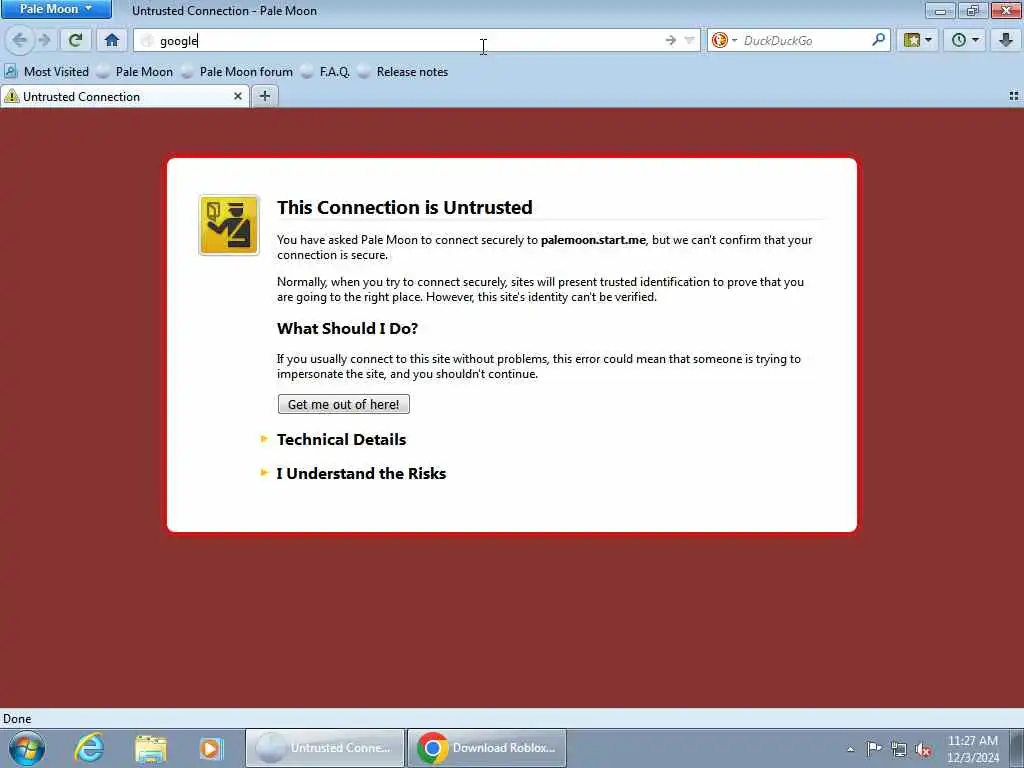Click the Get me out of here! button
The height and width of the screenshot is (768, 1024).
point(344,404)
